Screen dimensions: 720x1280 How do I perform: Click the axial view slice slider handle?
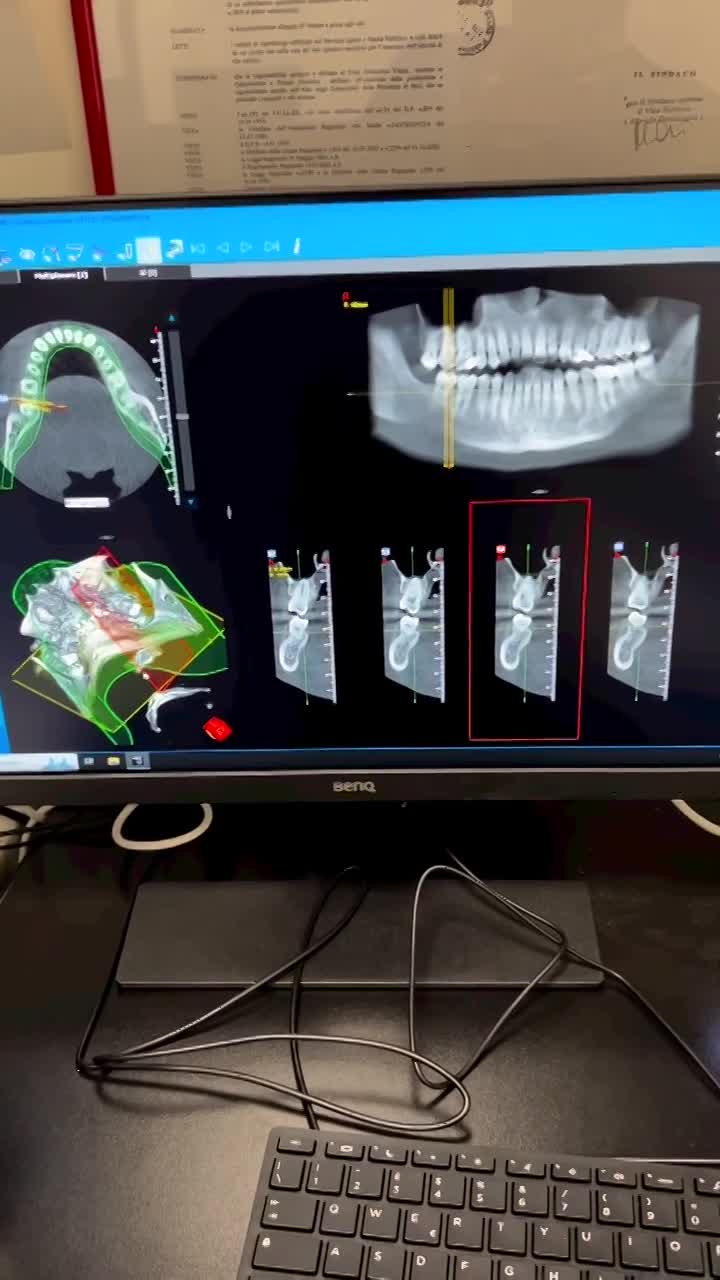coord(182,415)
